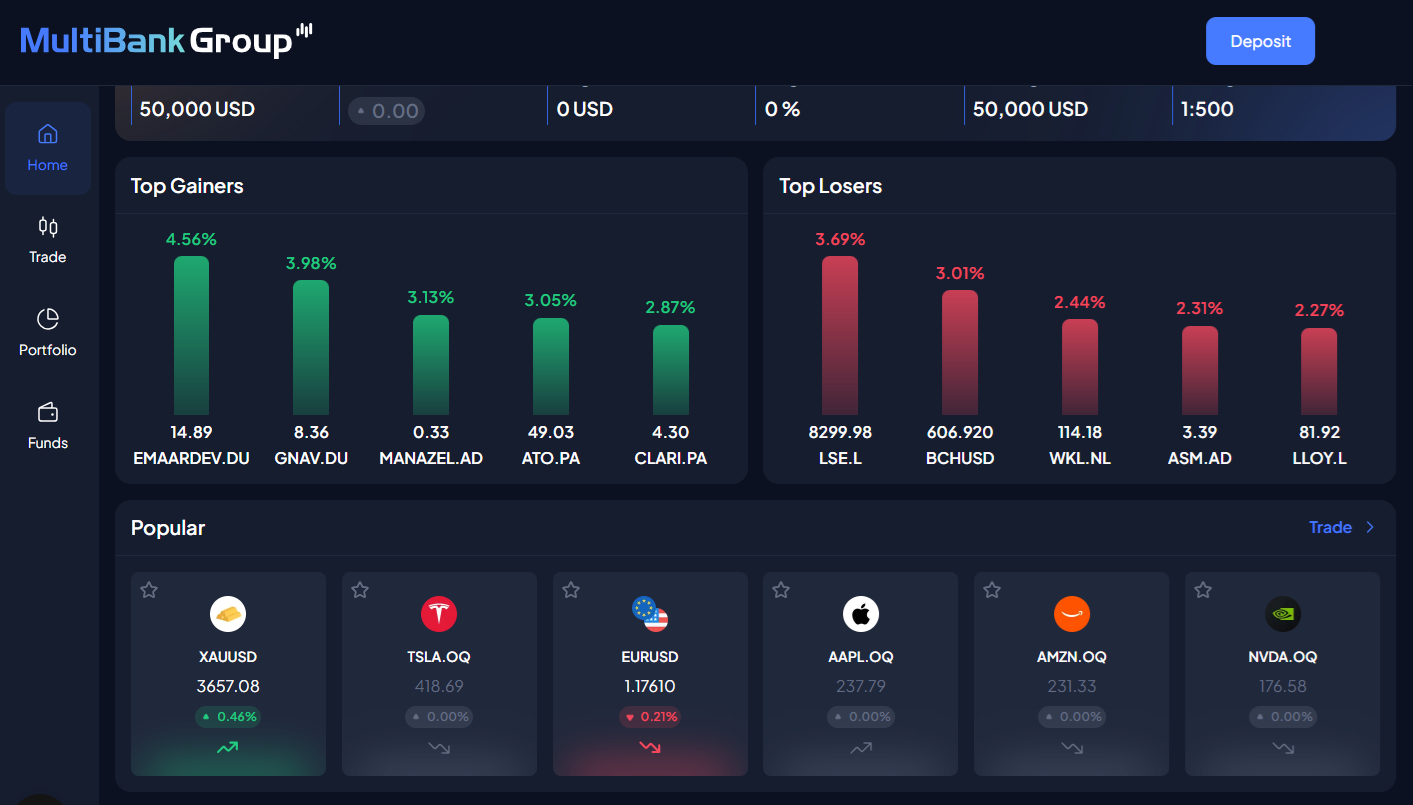
Task: Click the 1:500 leverage value
Action: point(1207,109)
